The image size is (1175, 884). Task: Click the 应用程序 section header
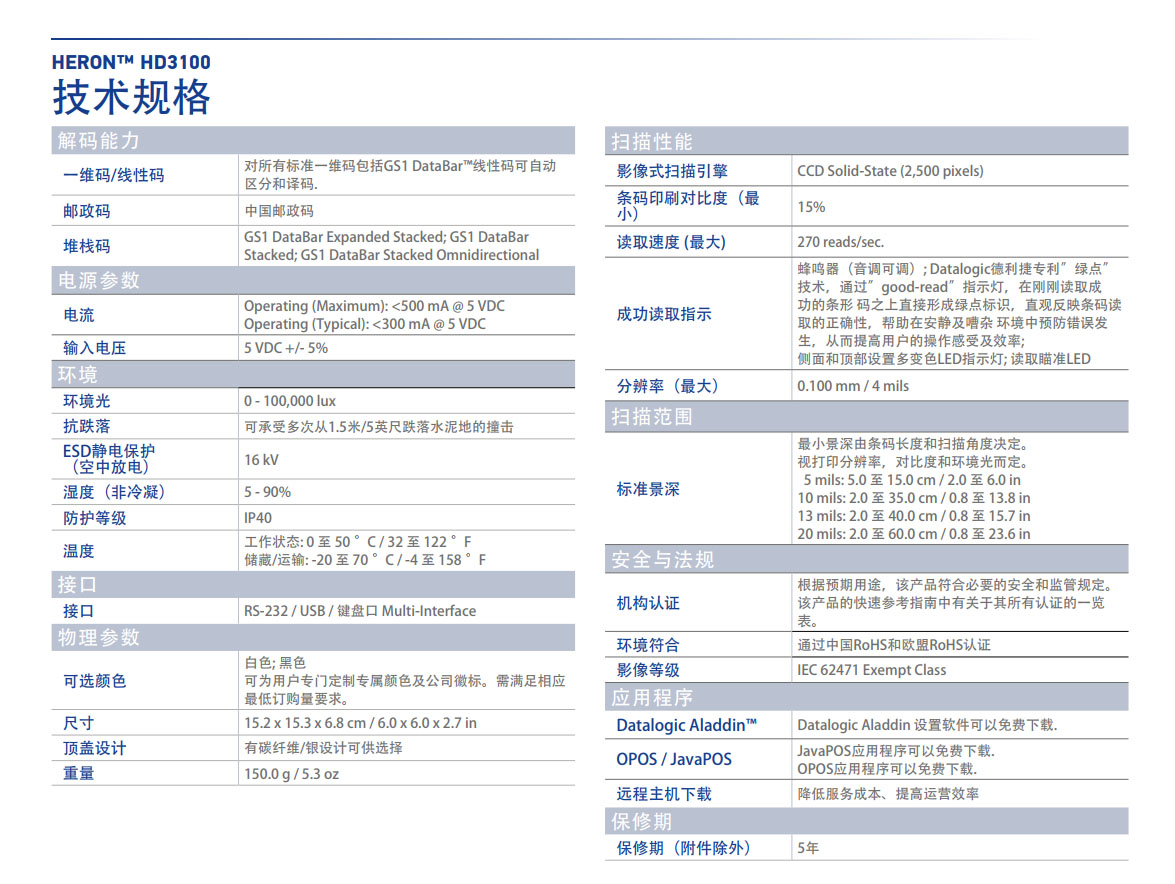652,697
